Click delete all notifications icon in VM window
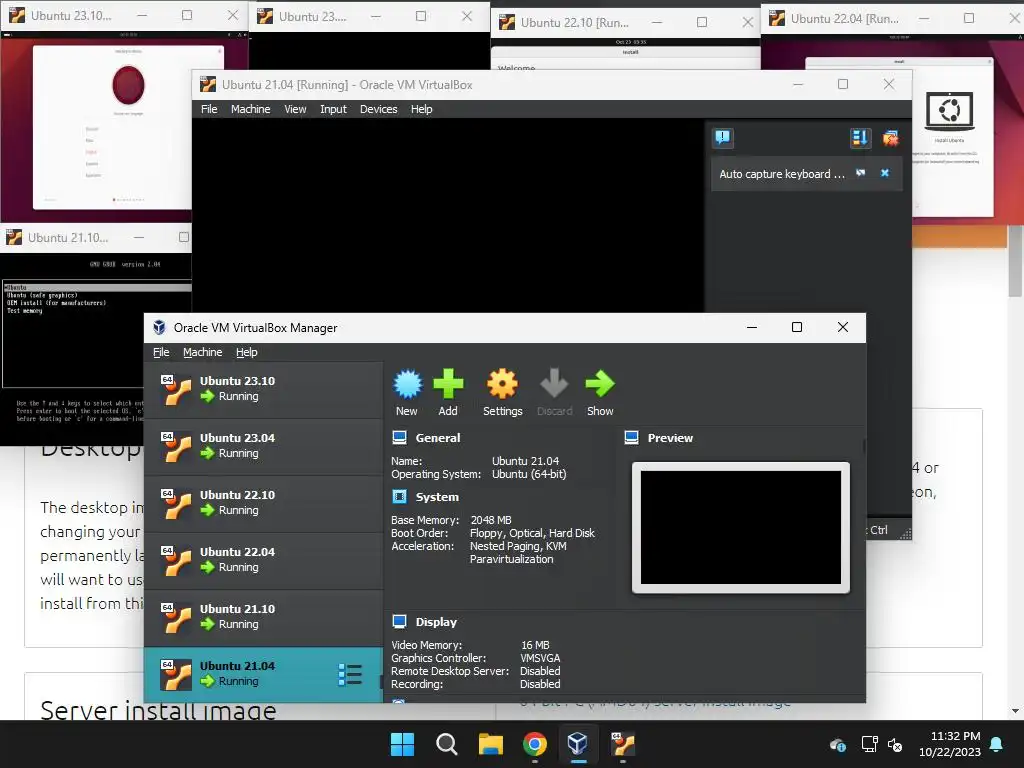This screenshot has height=768, width=1024. 890,137
